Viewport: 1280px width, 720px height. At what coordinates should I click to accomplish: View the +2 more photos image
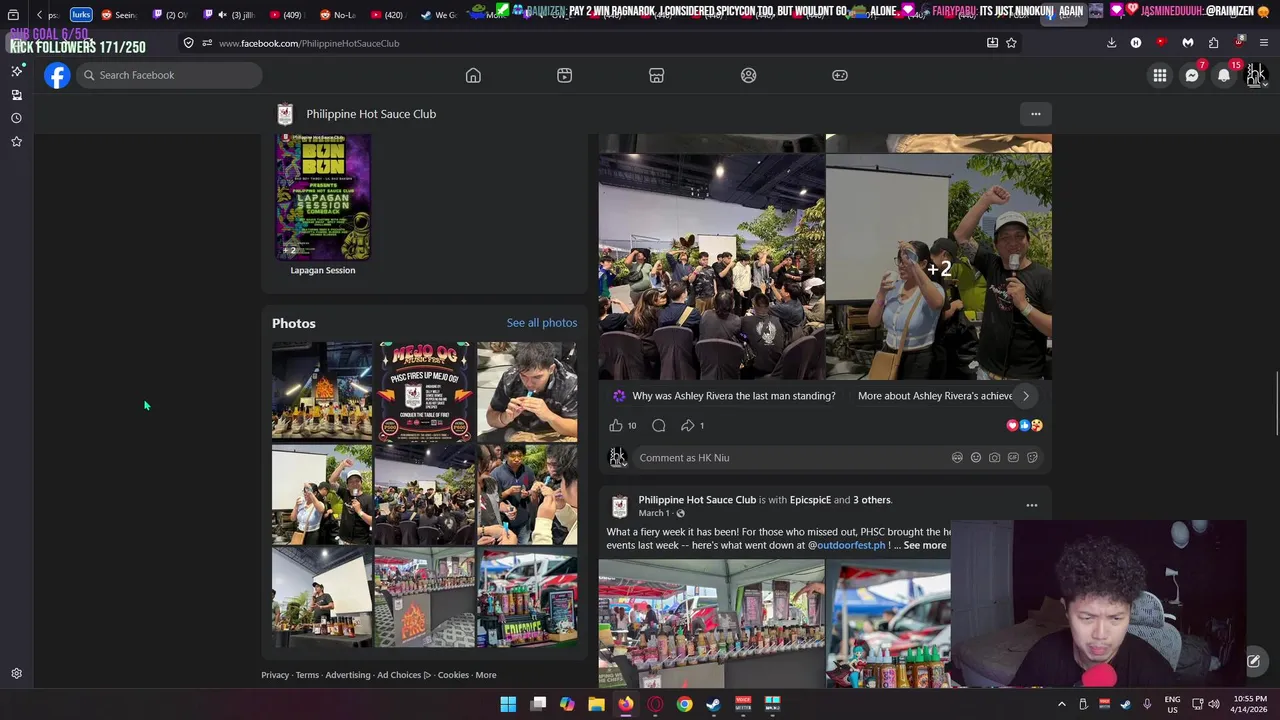[939, 268]
